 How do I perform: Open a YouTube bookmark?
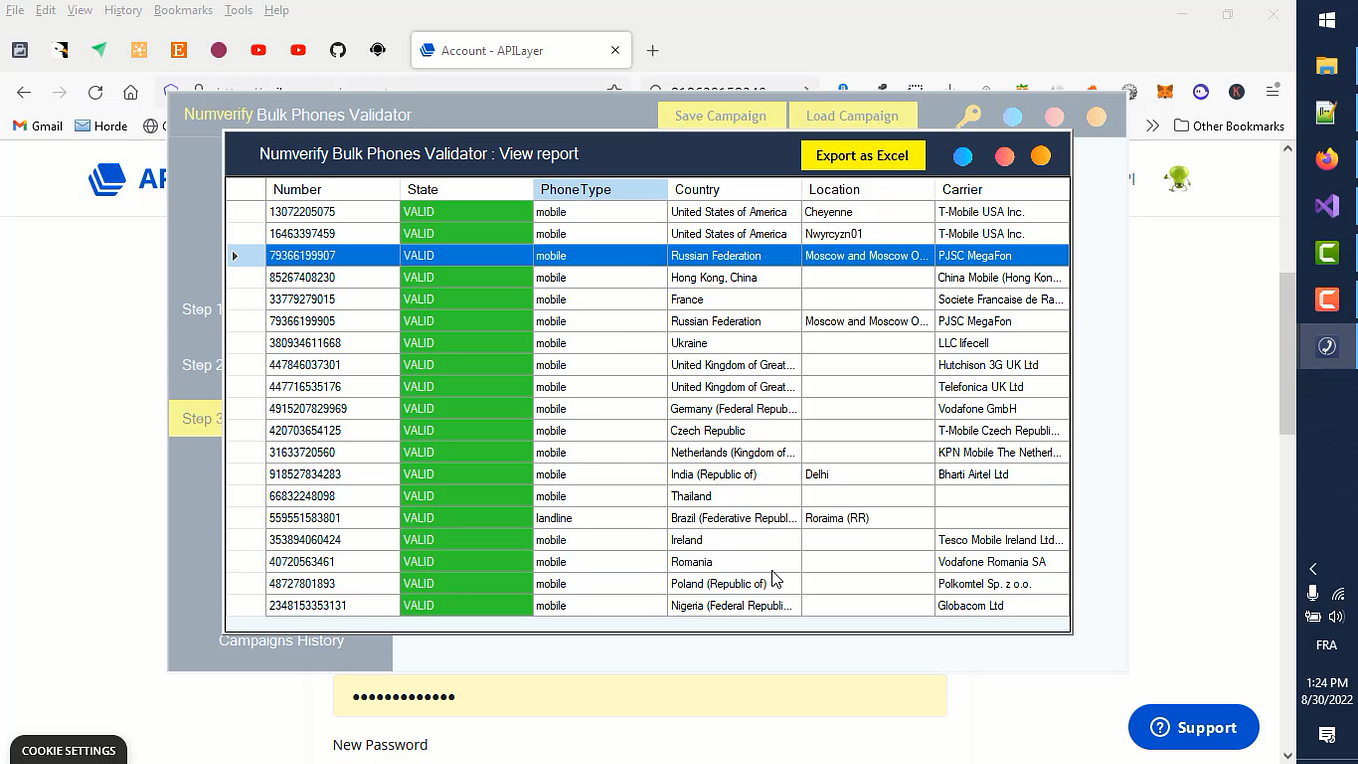click(x=258, y=50)
